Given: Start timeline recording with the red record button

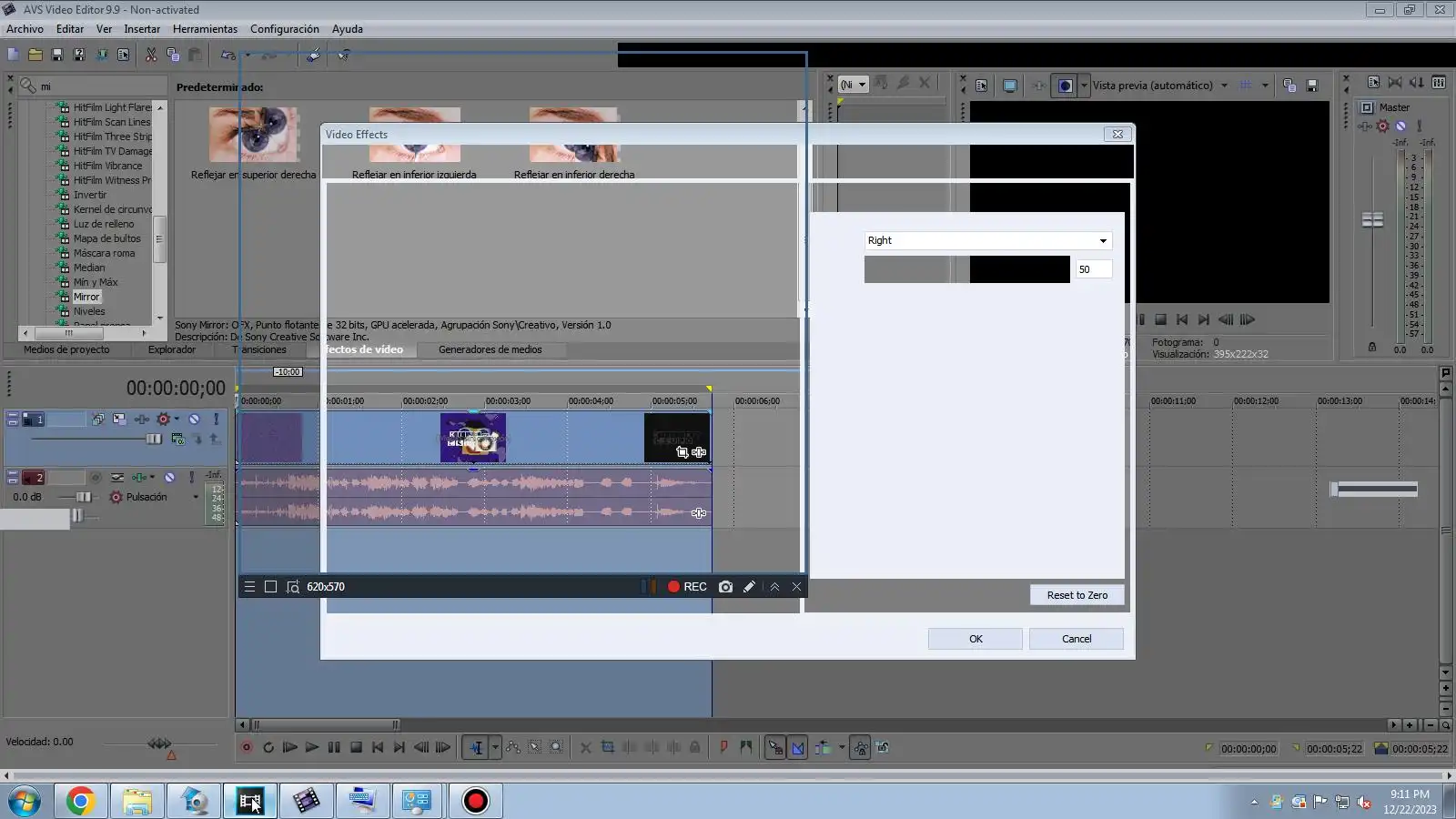Looking at the screenshot, I should 247,747.
